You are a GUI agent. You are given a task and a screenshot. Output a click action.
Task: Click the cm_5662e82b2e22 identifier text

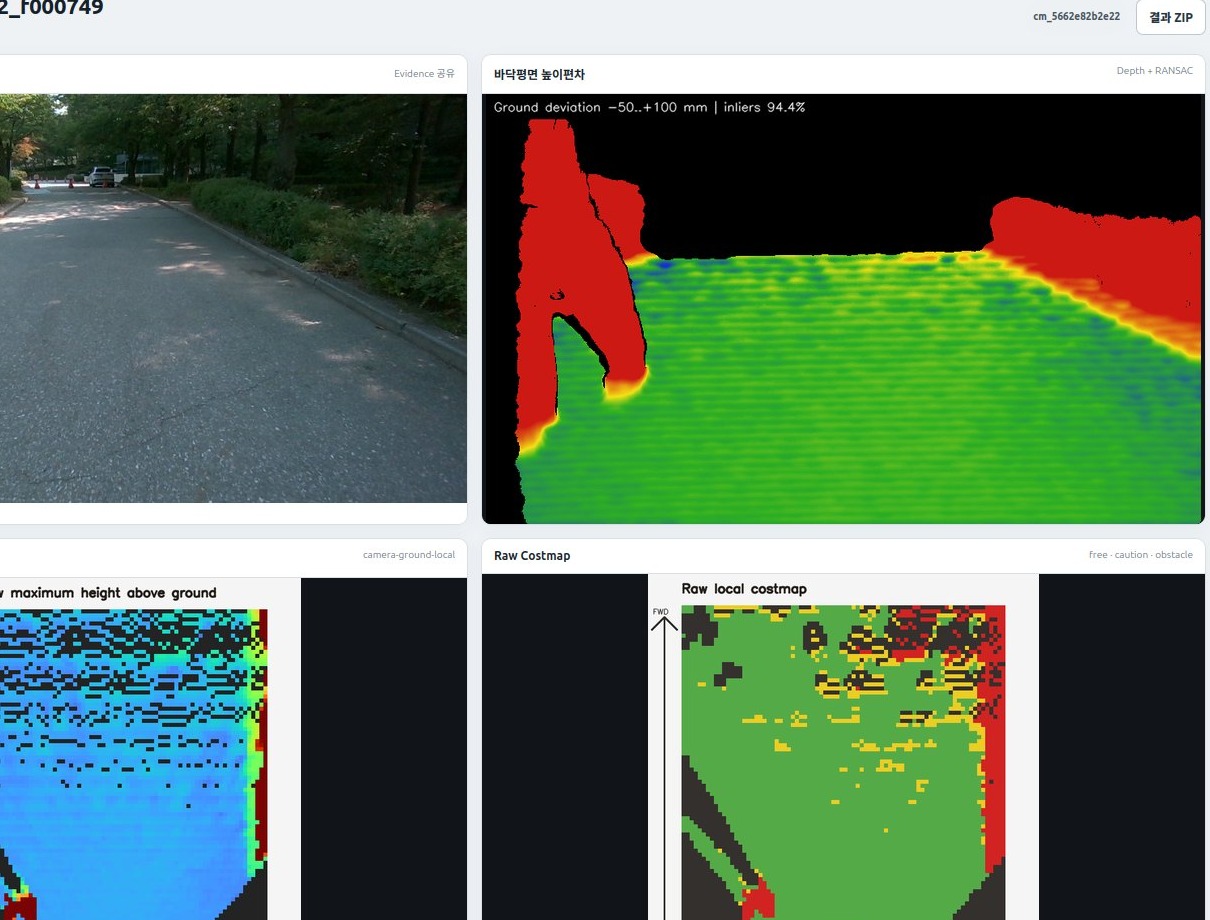click(1076, 17)
